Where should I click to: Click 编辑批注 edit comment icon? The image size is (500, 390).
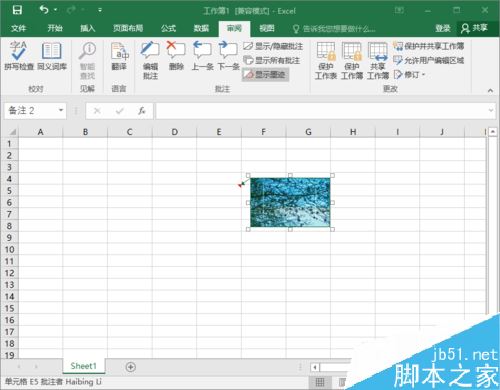click(150, 60)
